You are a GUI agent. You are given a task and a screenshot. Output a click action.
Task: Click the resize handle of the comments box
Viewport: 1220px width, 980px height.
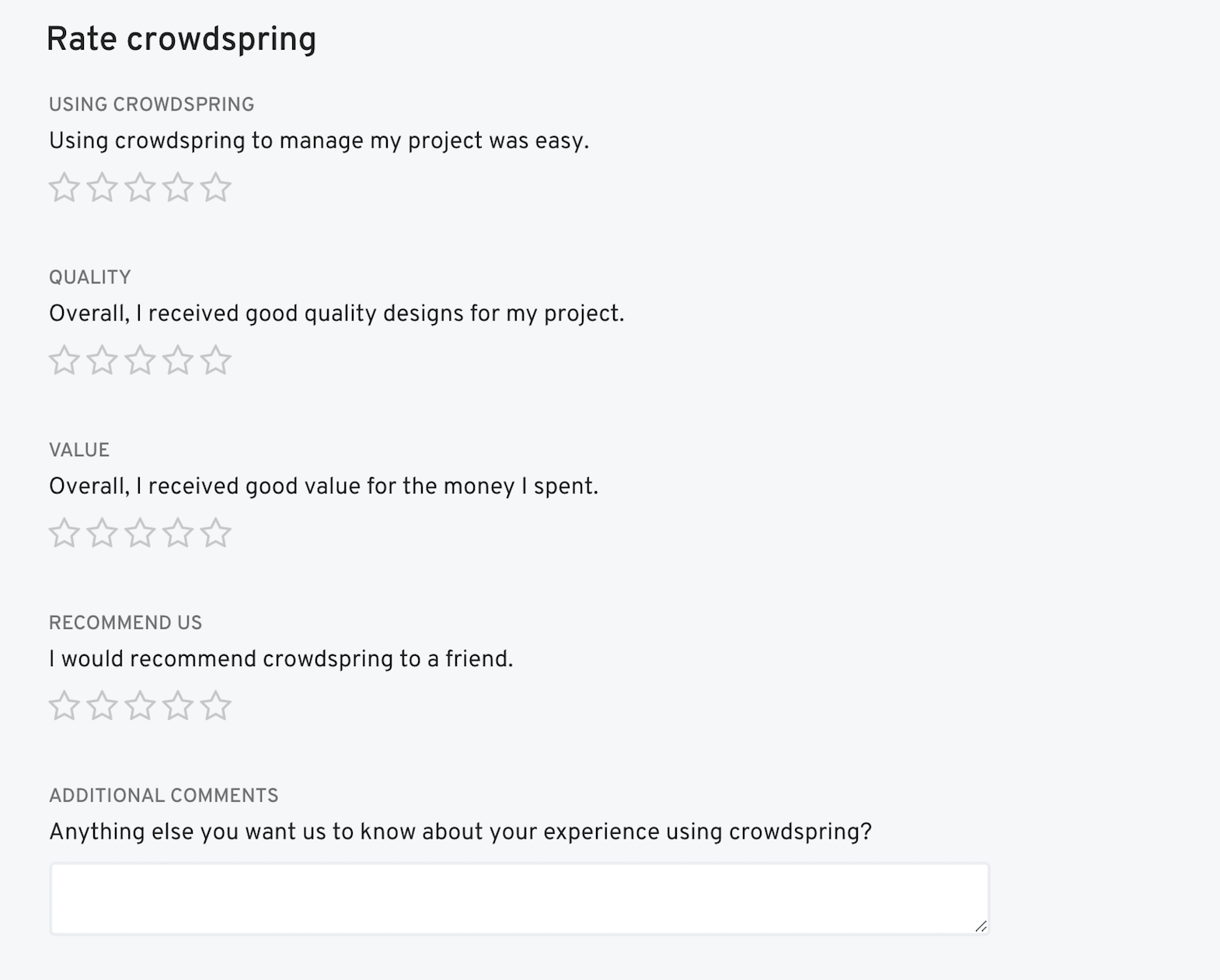(981, 926)
